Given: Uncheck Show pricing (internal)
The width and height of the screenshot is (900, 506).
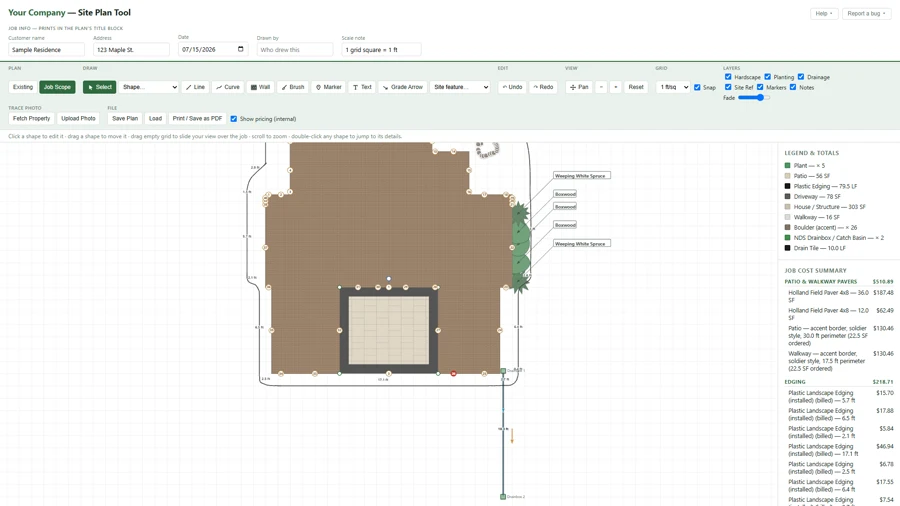Looking at the screenshot, I should coord(234,119).
